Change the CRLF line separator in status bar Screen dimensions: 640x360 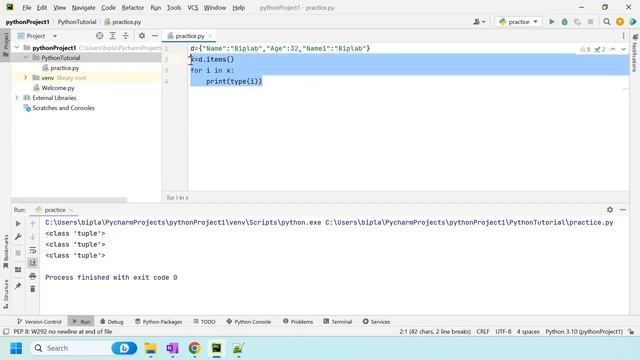tap(483, 331)
